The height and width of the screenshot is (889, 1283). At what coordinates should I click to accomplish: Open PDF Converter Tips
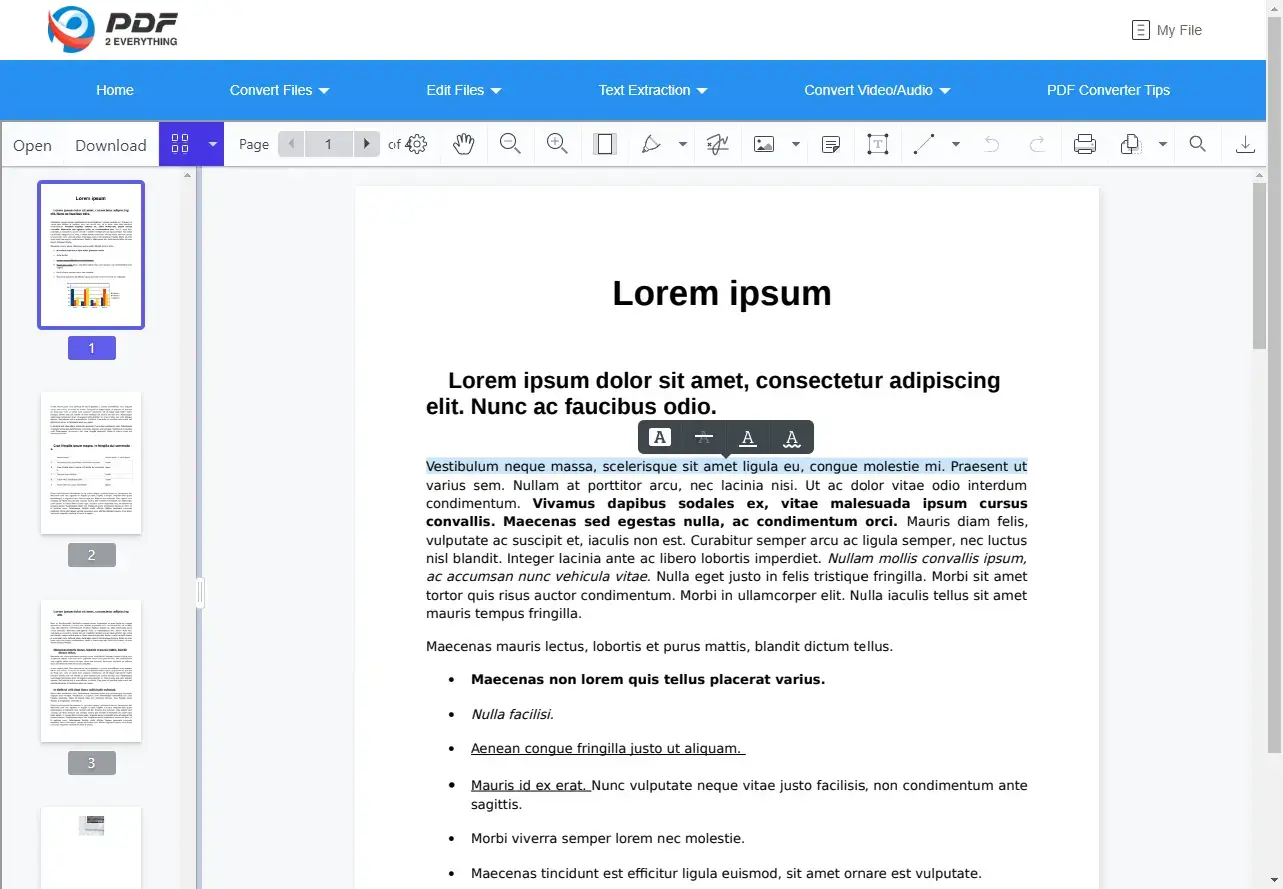tap(1108, 90)
